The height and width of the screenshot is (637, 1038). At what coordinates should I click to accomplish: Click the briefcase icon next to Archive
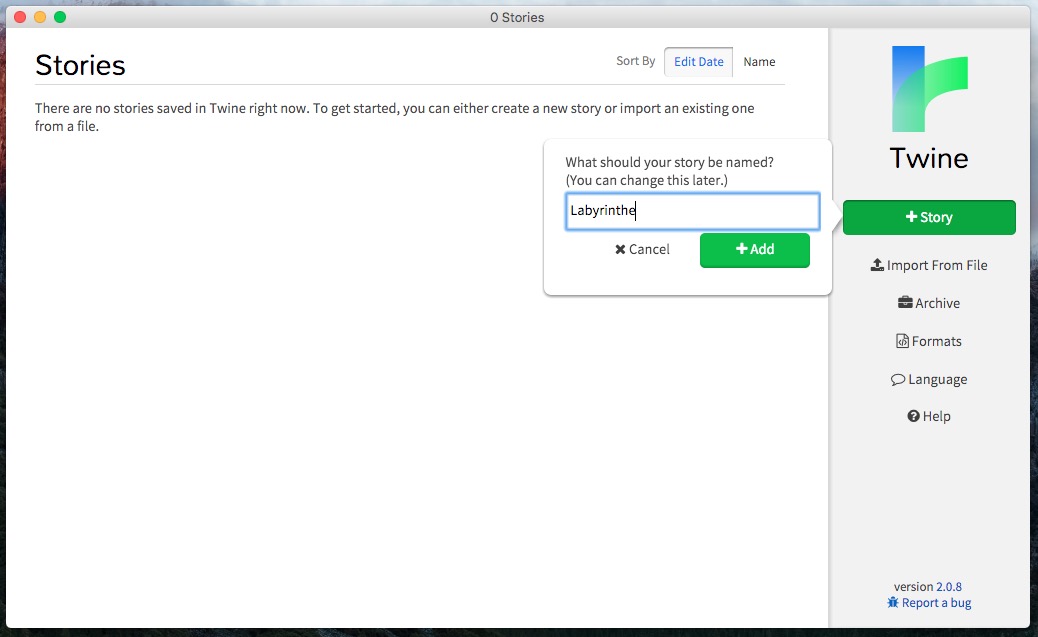pos(905,303)
